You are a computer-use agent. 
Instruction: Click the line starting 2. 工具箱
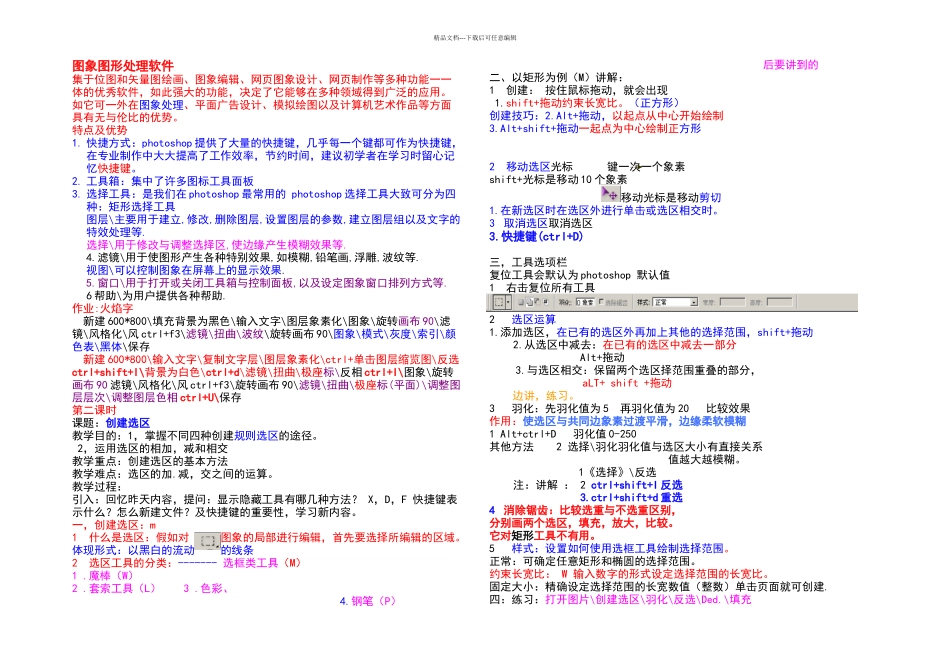pos(162,181)
